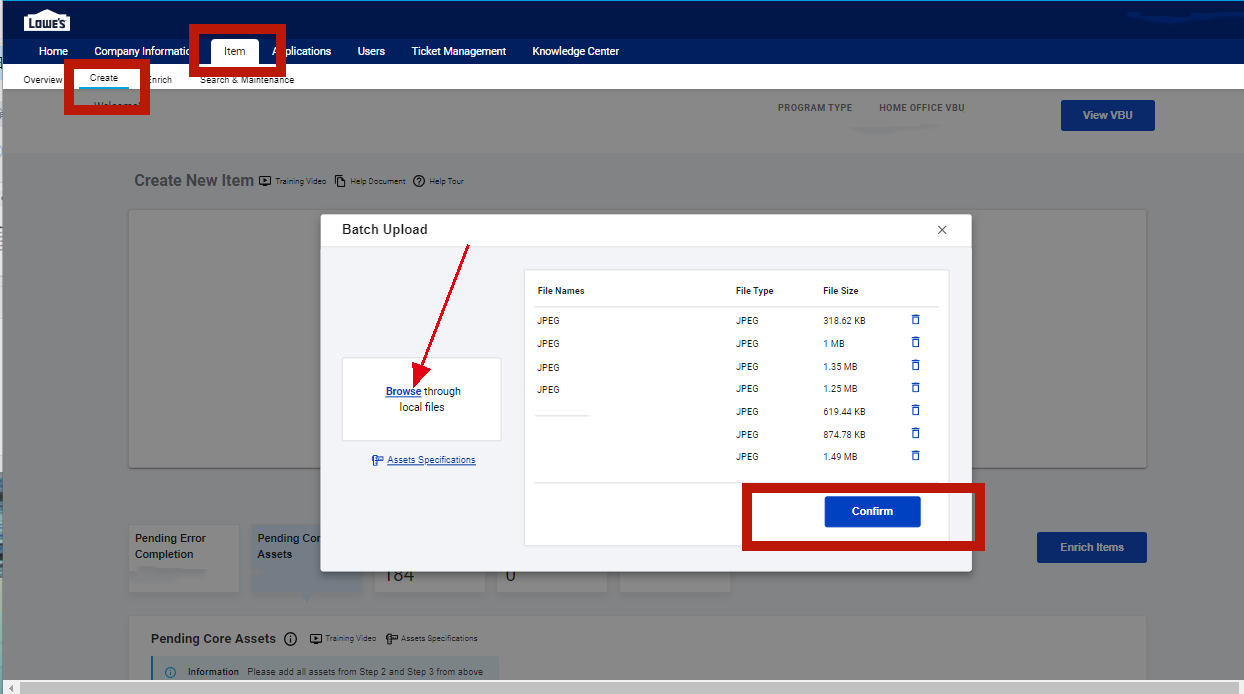Select the Create sub-tab
This screenshot has height=694, width=1244.
click(x=104, y=78)
